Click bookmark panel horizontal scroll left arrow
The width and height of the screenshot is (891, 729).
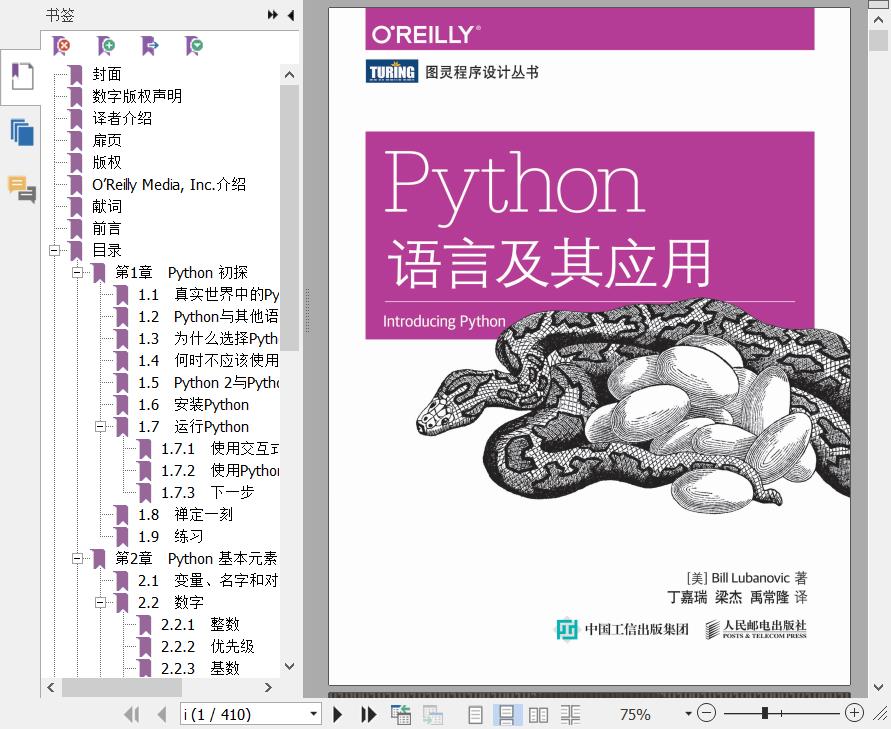51,688
